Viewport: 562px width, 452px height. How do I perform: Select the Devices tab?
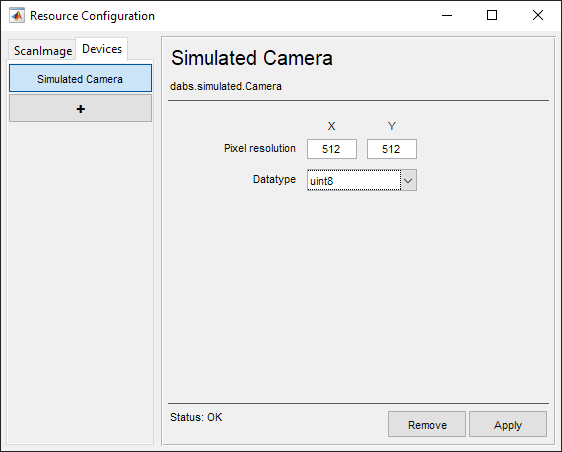coord(102,49)
